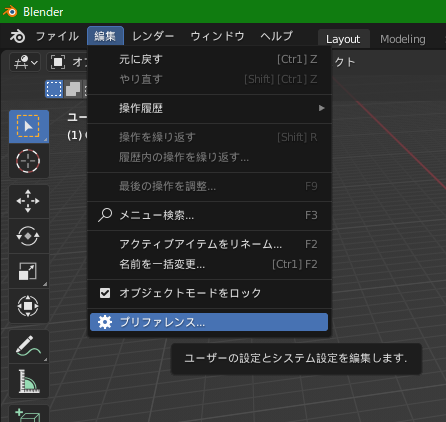The image size is (446, 422).
Task: Open the object mode selector dropdown
Action: pyautogui.click(x=68, y=62)
